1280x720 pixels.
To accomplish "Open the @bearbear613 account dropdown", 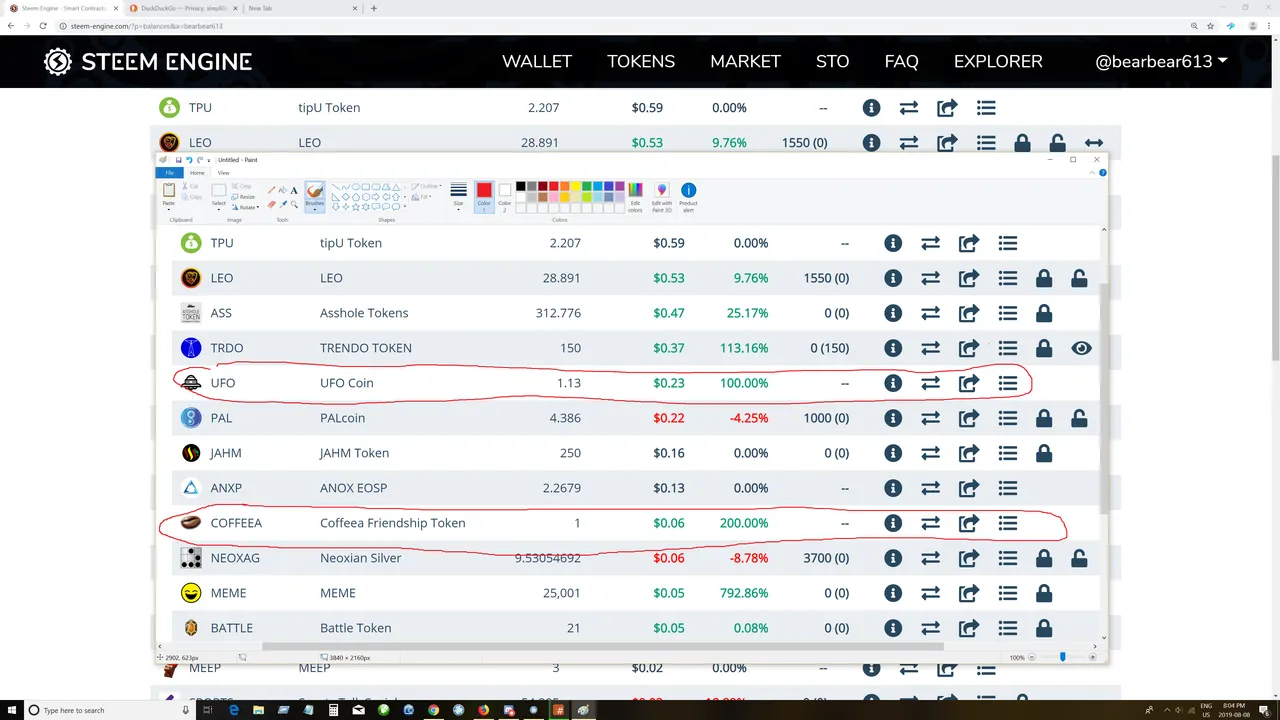I will tap(1161, 61).
